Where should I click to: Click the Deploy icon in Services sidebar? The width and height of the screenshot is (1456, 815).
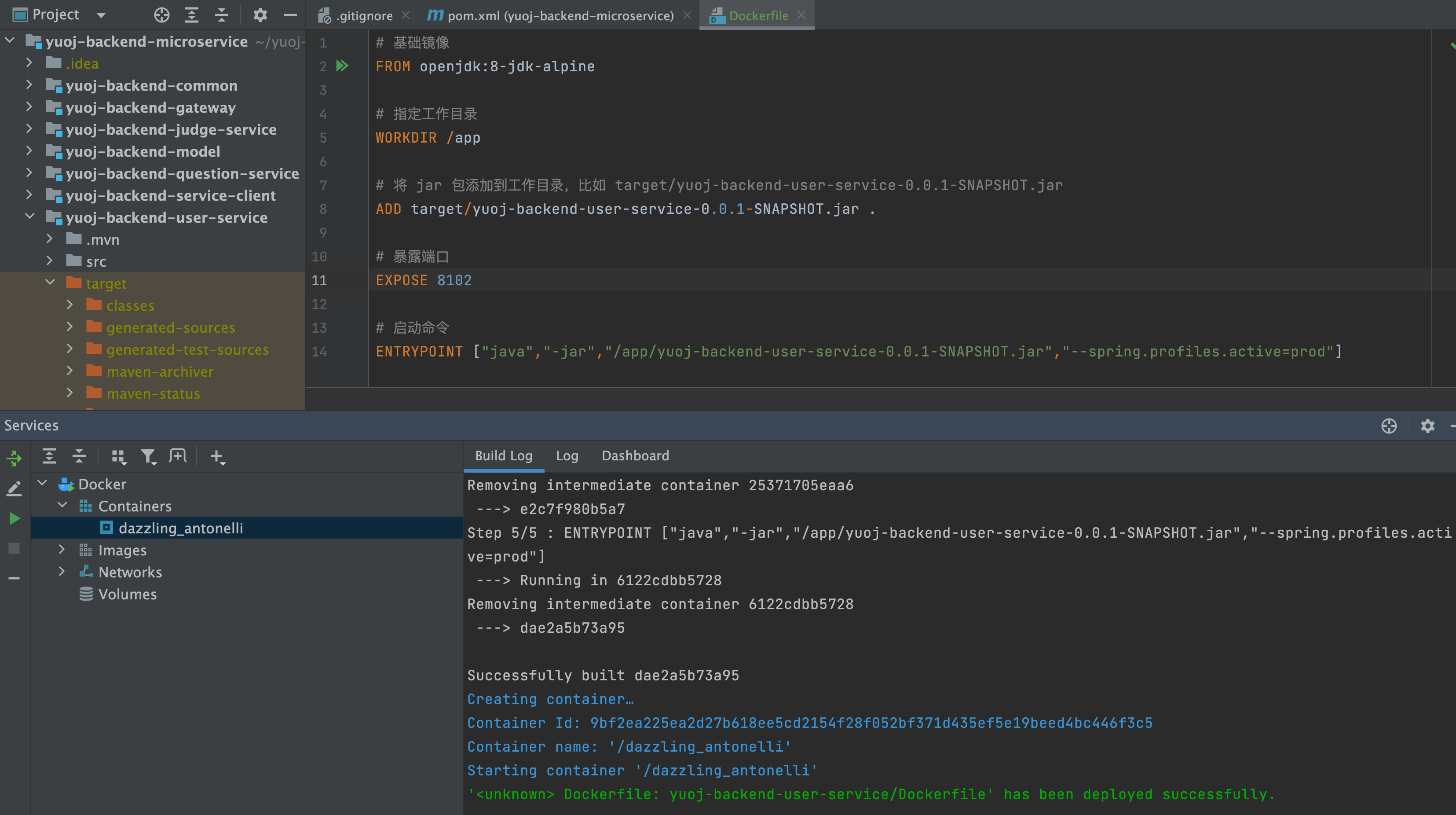14,458
